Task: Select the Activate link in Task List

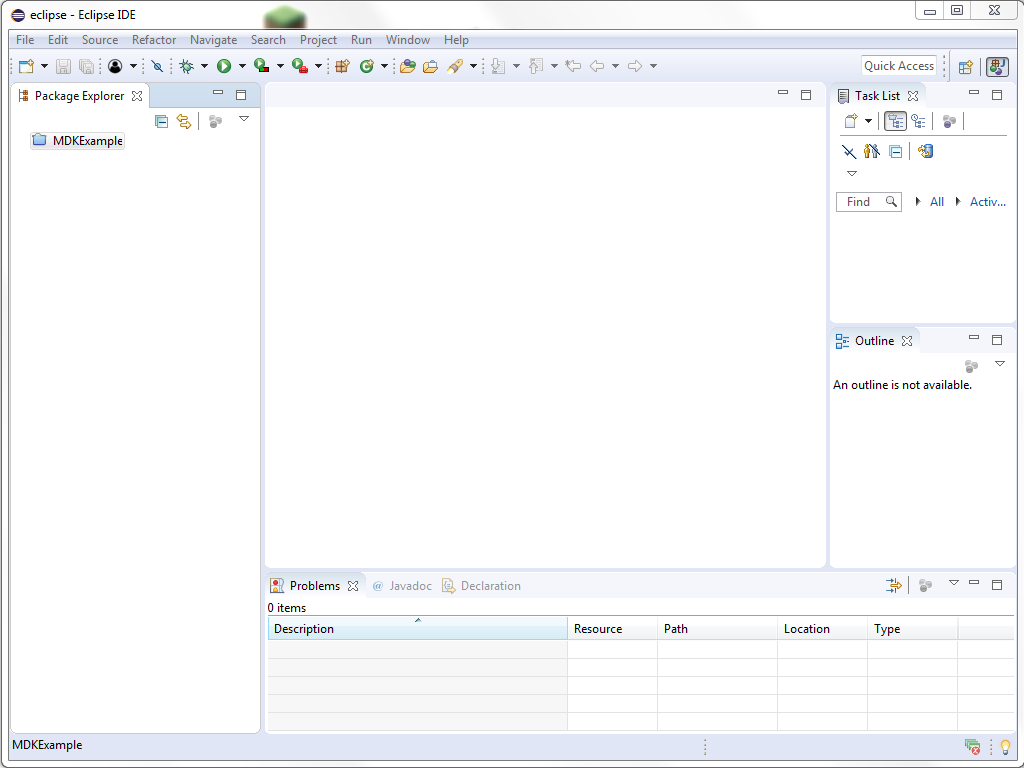Action: [986, 201]
